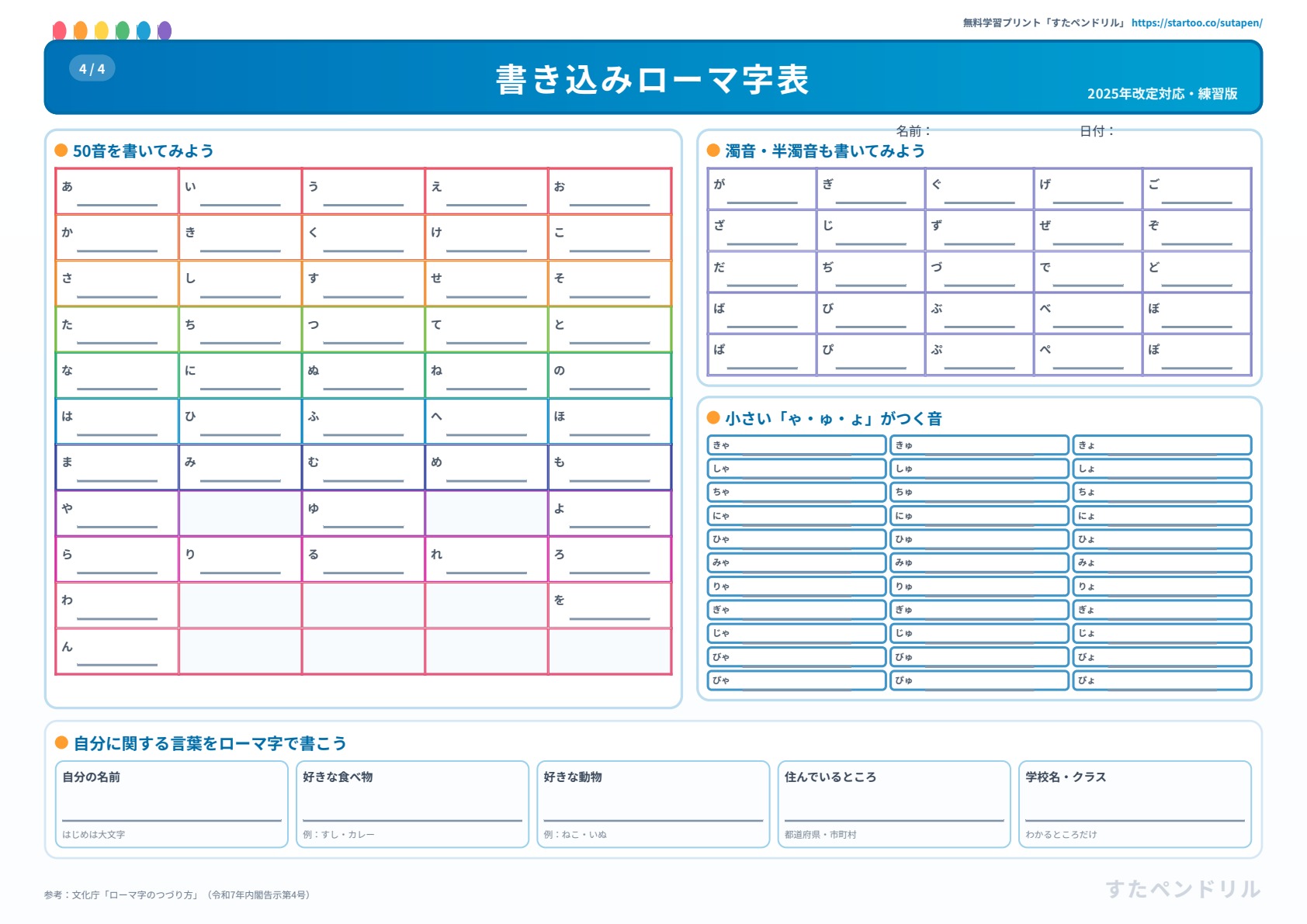Click the 自分の名前 writing box

[172, 805]
